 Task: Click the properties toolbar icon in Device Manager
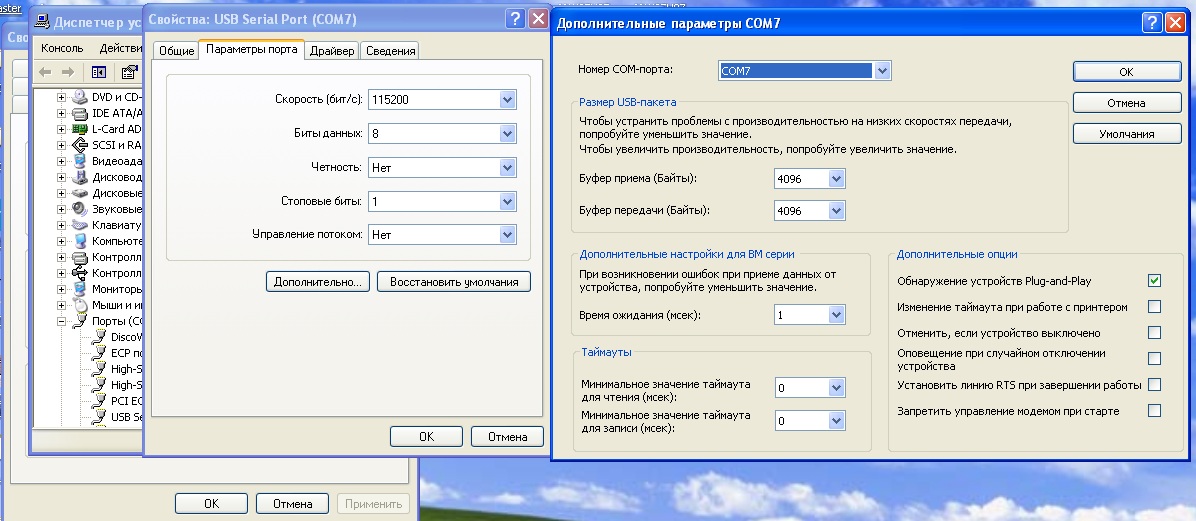[x=129, y=72]
